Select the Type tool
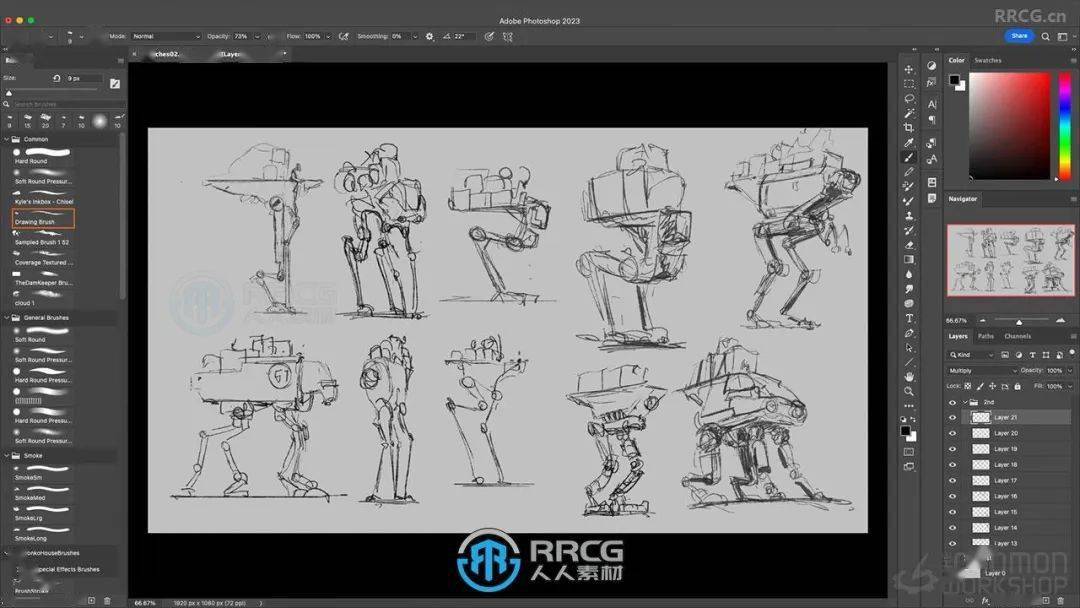 (909, 318)
